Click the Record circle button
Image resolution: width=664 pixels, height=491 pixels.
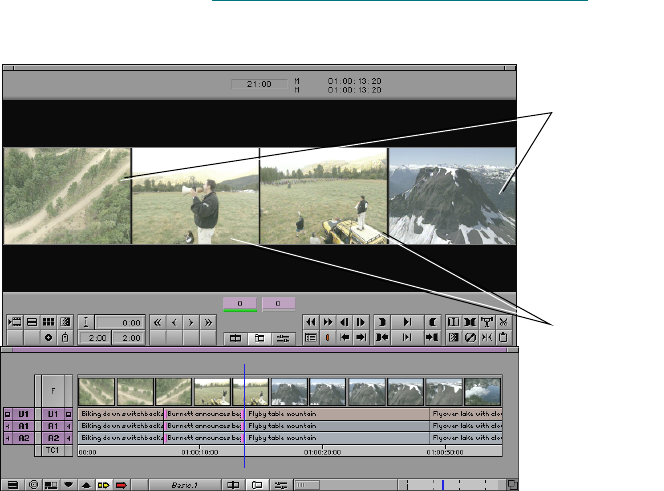pyautogui.click(x=48, y=338)
